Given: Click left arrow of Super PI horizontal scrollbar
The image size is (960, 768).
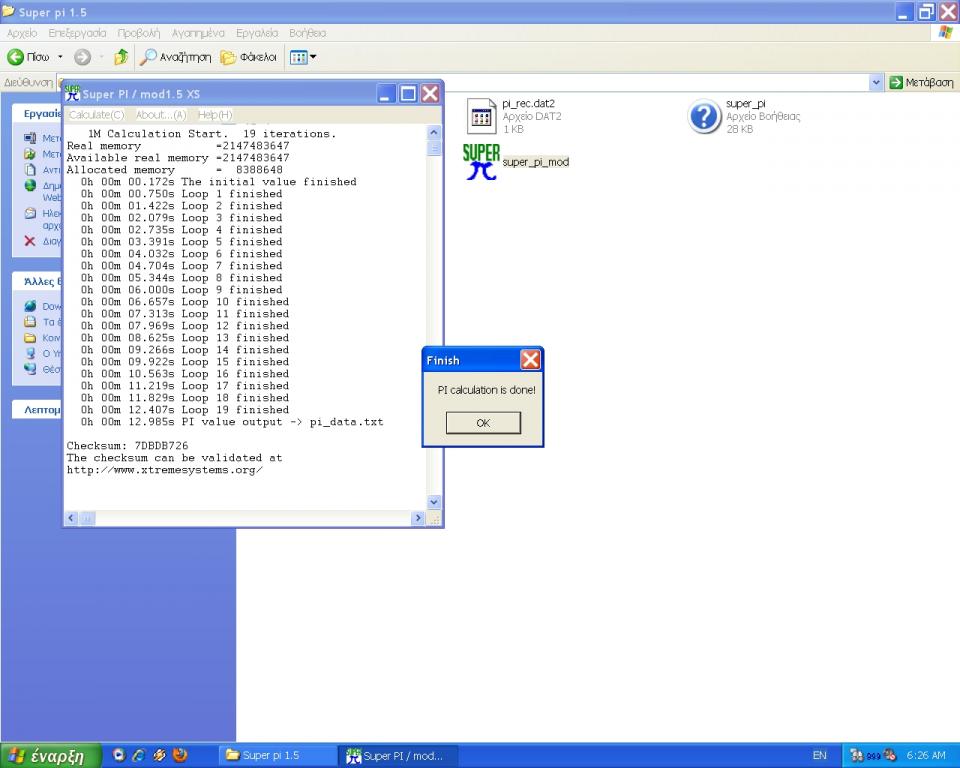Looking at the screenshot, I should click(71, 518).
